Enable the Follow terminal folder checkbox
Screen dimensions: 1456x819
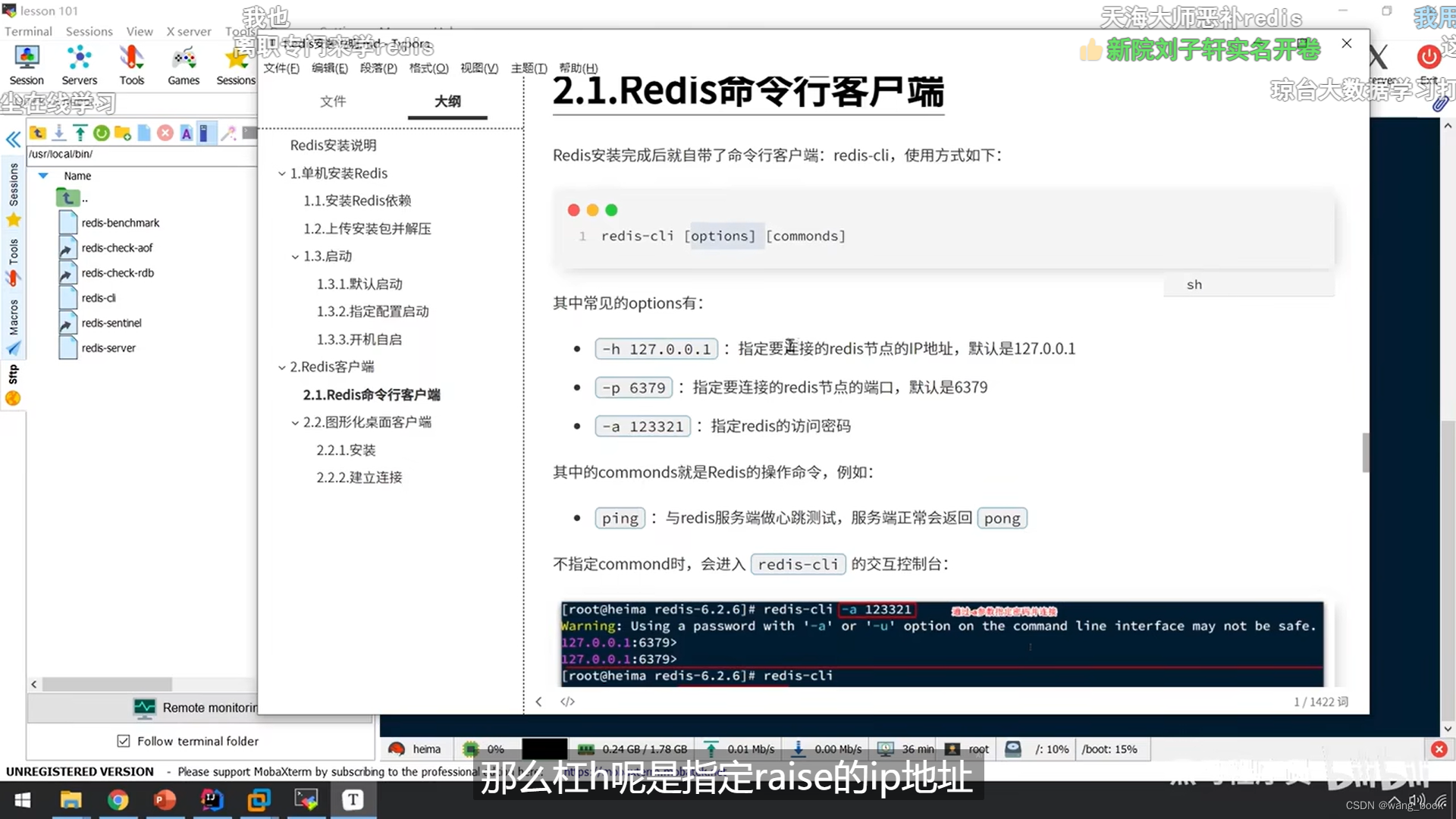pyautogui.click(x=124, y=741)
